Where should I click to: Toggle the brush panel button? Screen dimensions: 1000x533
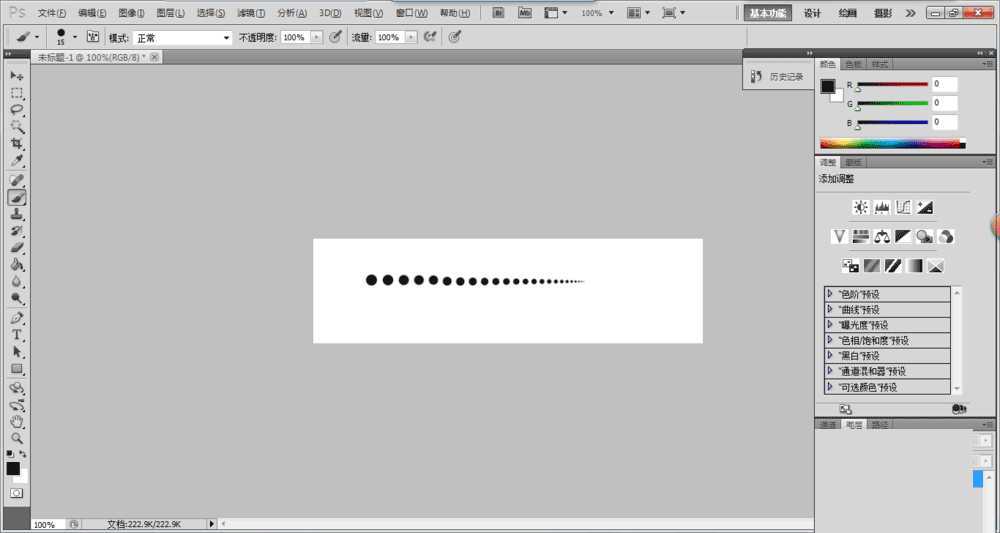click(93, 37)
